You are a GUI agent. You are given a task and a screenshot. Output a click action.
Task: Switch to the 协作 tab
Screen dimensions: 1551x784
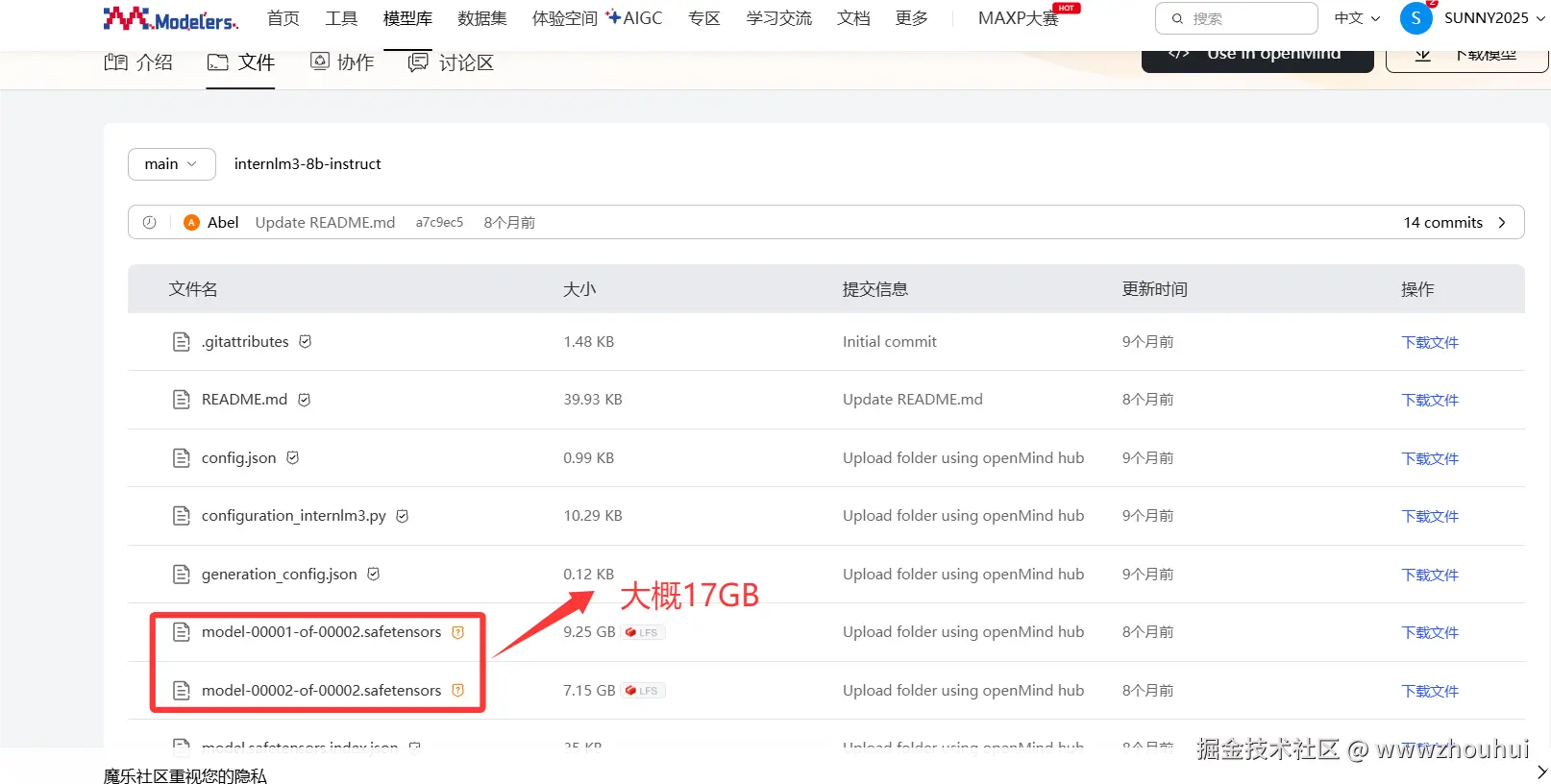342,62
